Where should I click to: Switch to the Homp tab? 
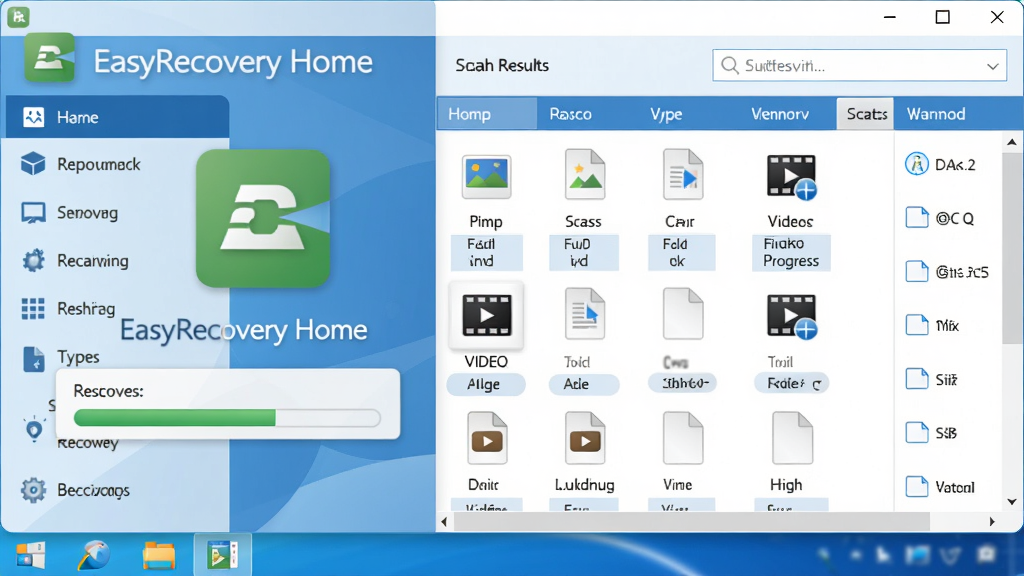pos(487,114)
